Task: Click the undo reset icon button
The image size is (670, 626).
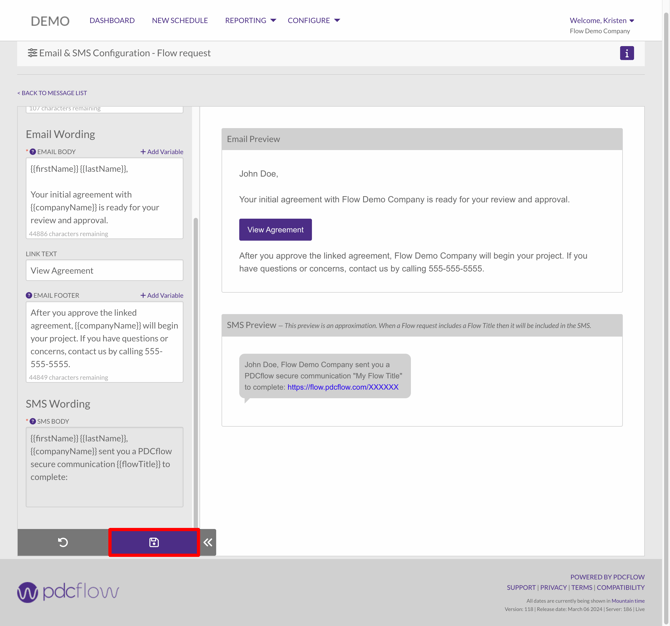Action: pyautogui.click(x=63, y=542)
